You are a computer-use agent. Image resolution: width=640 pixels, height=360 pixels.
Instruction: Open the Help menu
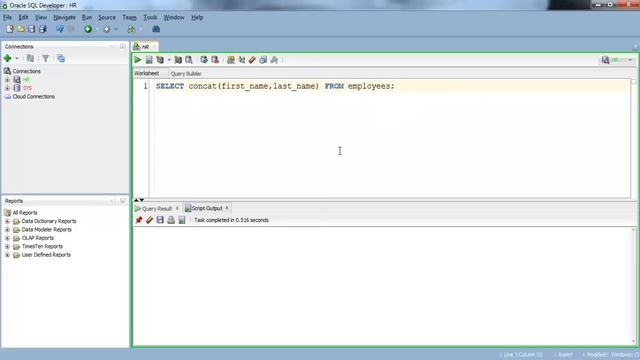click(197, 18)
